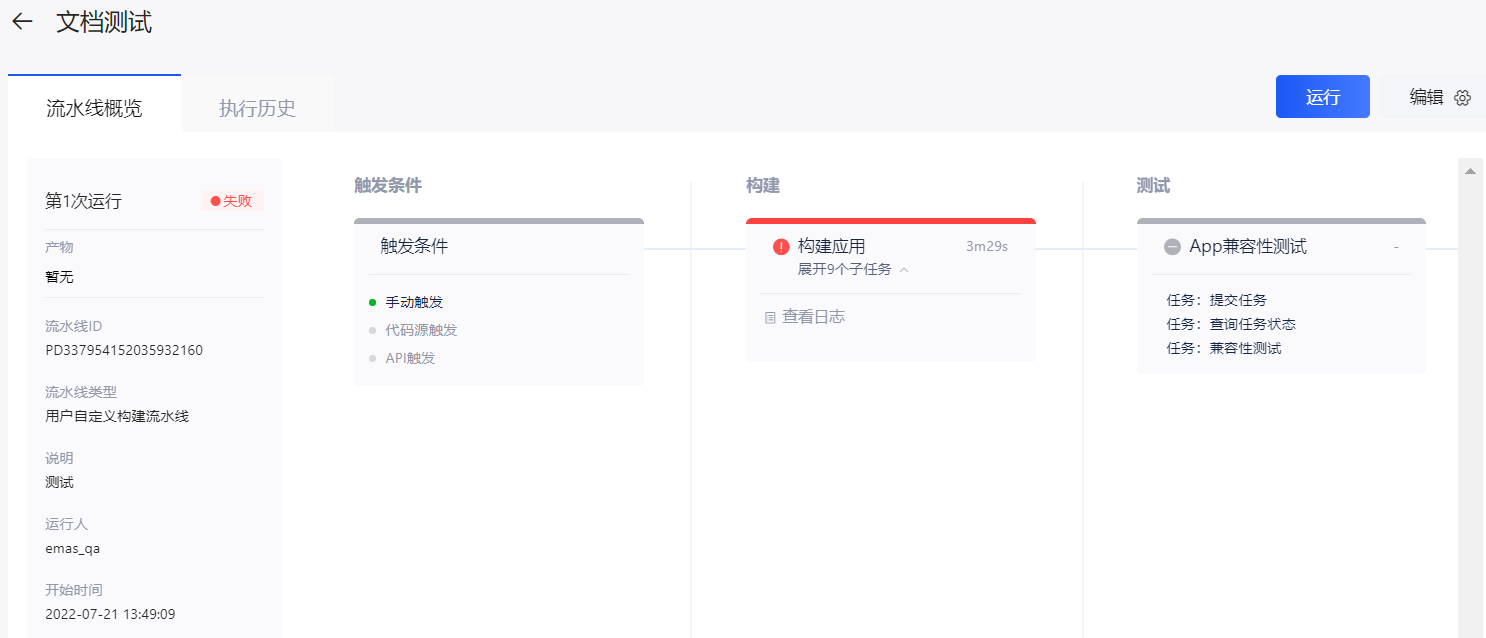Click the green dot beside 手动触发

point(372,302)
